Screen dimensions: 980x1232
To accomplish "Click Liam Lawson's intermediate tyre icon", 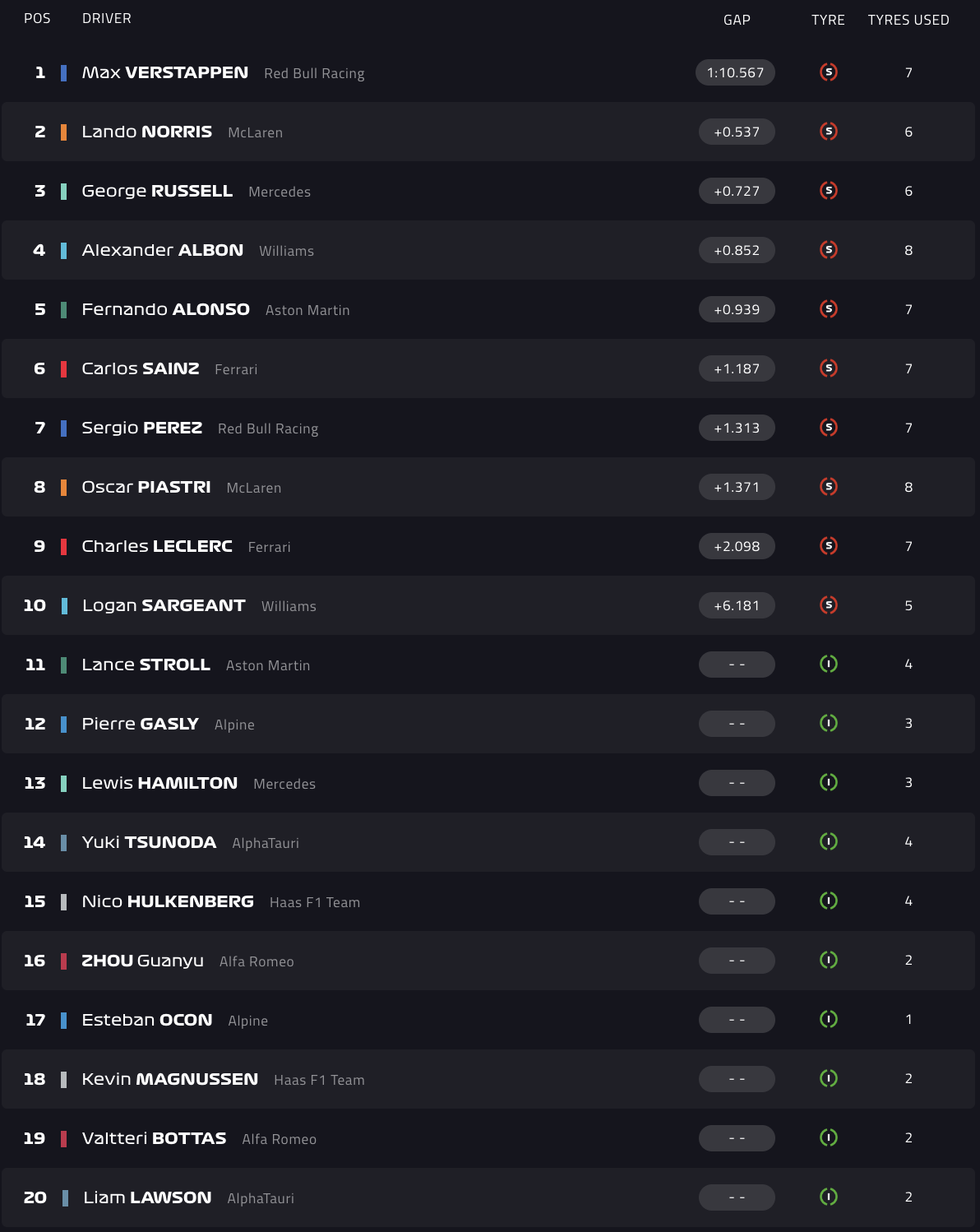I will click(829, 1197).
